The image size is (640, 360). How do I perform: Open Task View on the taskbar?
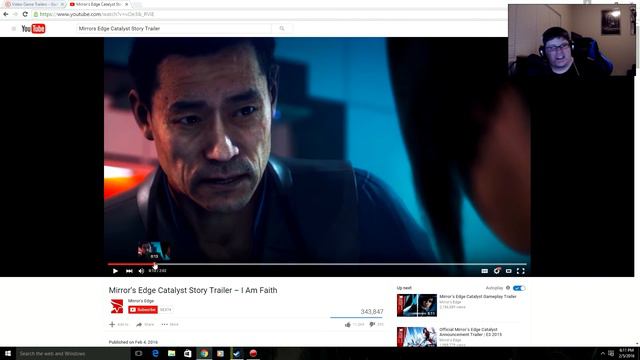139,353
